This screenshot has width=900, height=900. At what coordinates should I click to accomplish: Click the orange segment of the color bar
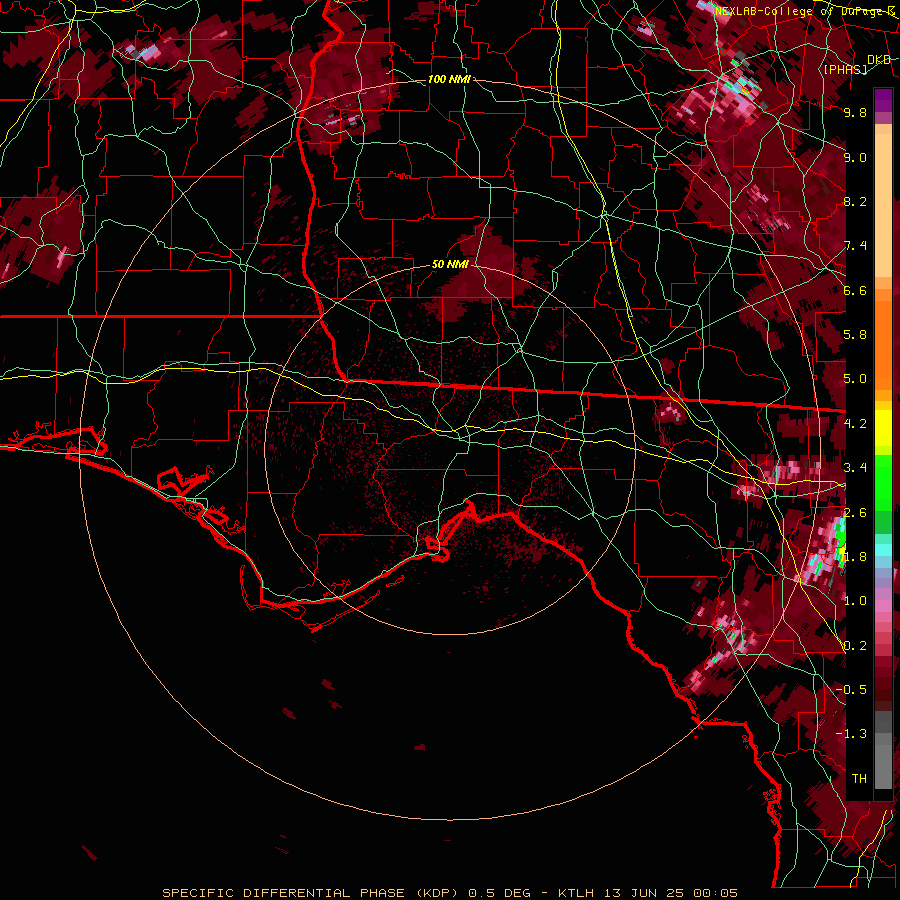point(883,344)
